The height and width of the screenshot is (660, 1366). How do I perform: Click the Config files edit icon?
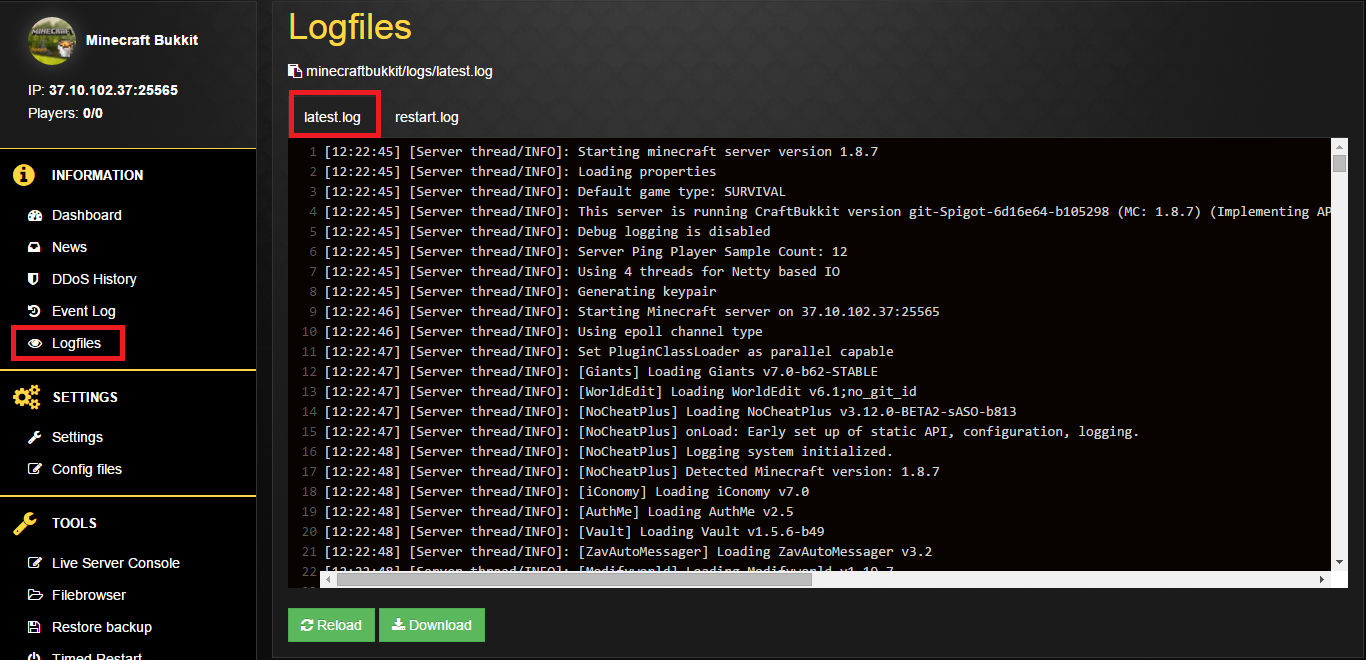(35, 469)
